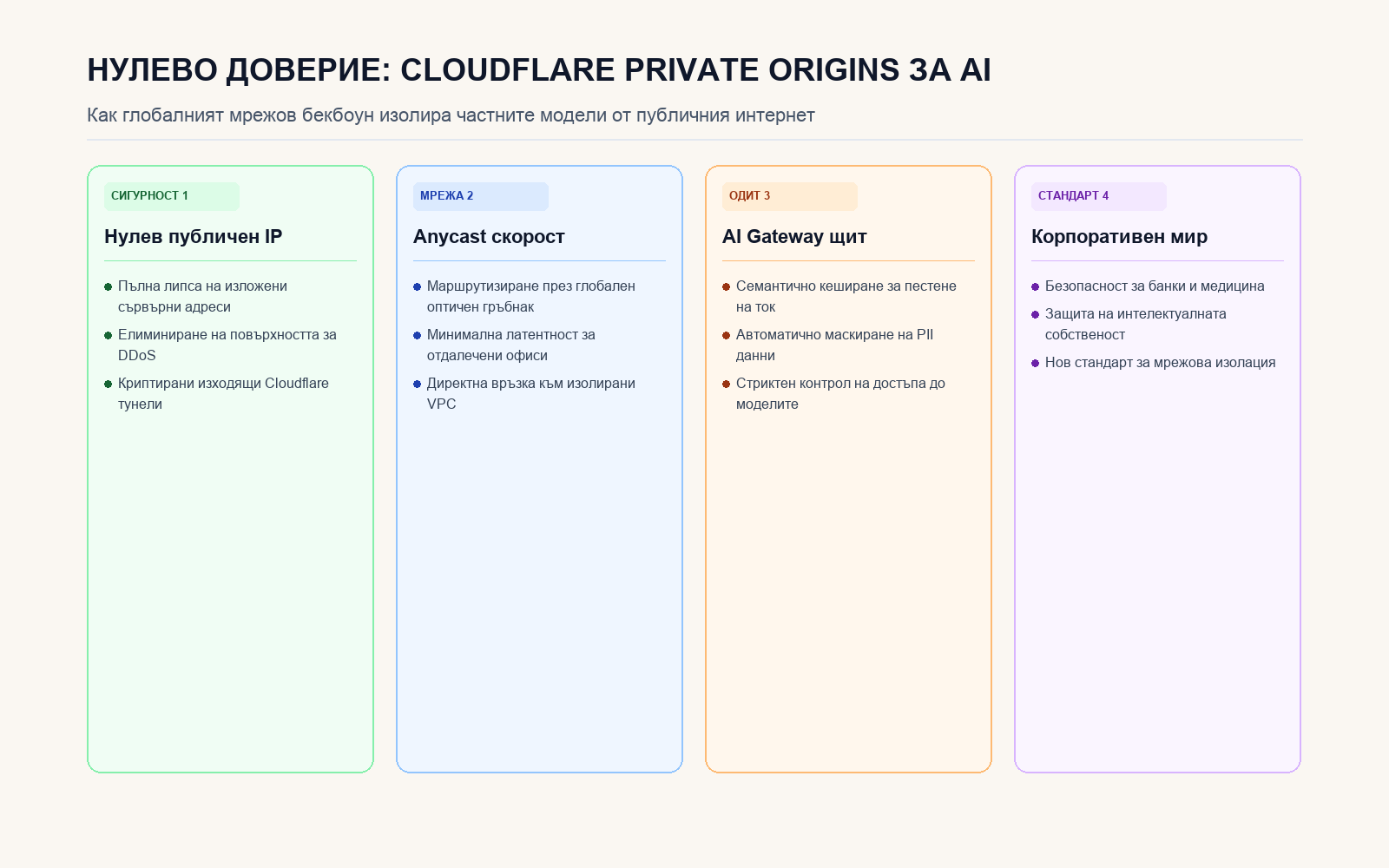The width and height of the screenshot is (1389, 868).
Task: Click the text "Семантично кеширане за пестене на ток"
Action: 846,297
